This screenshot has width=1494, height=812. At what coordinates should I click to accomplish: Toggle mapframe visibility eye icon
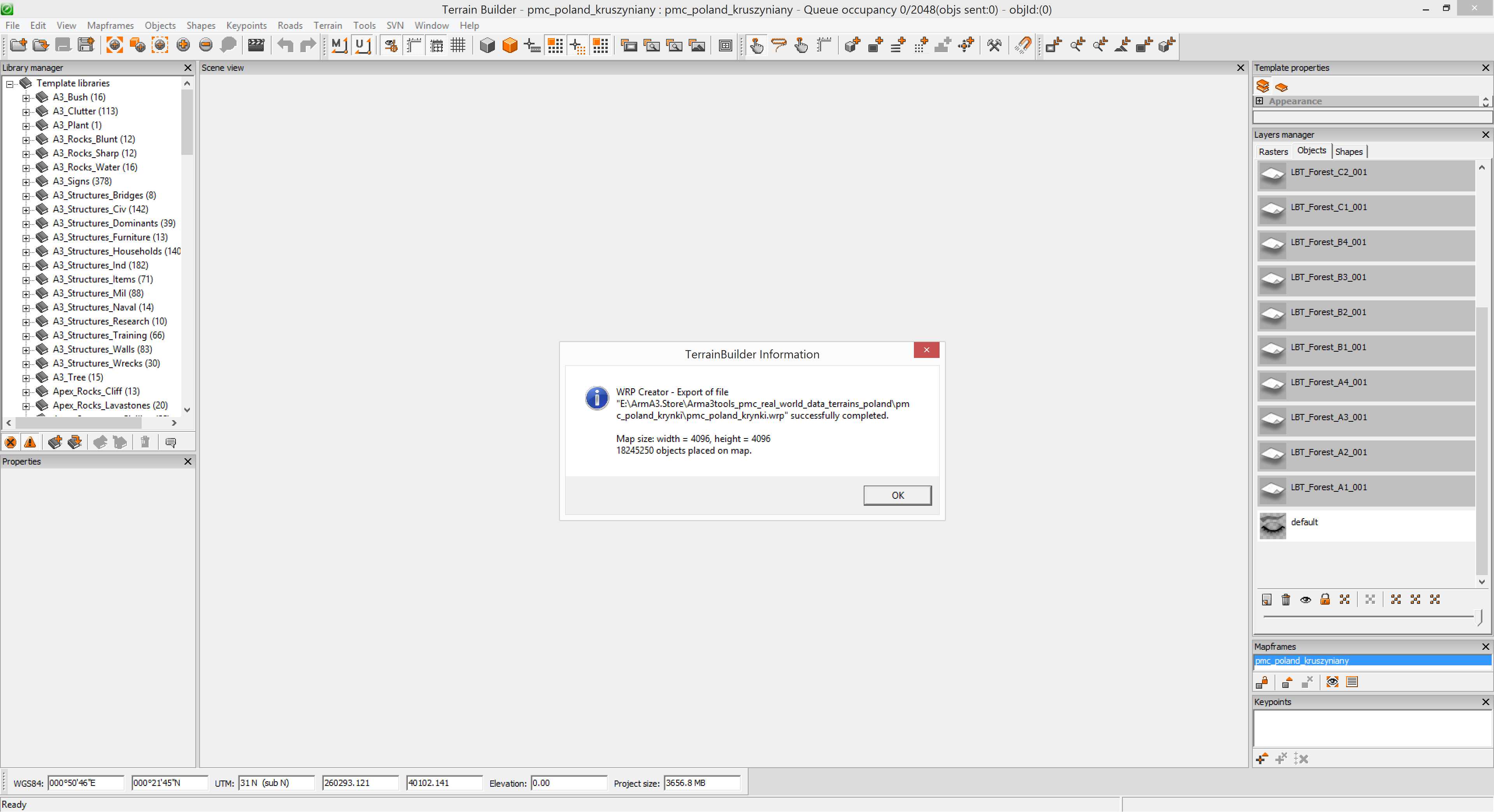pyautogui.click(x=1332, y=682)
